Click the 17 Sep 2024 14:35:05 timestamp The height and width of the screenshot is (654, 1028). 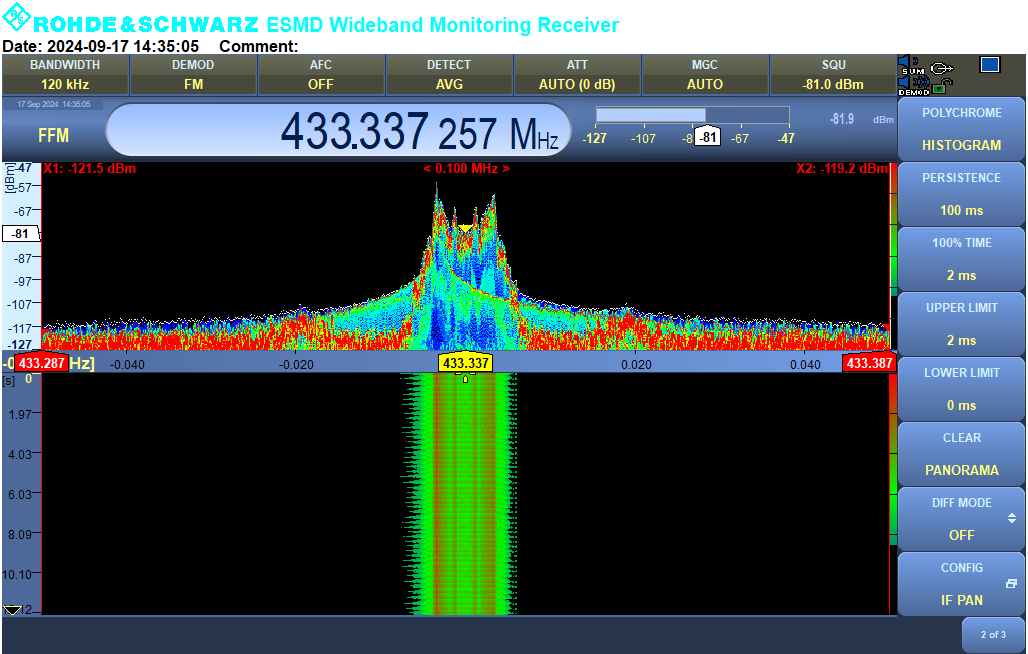54,104
